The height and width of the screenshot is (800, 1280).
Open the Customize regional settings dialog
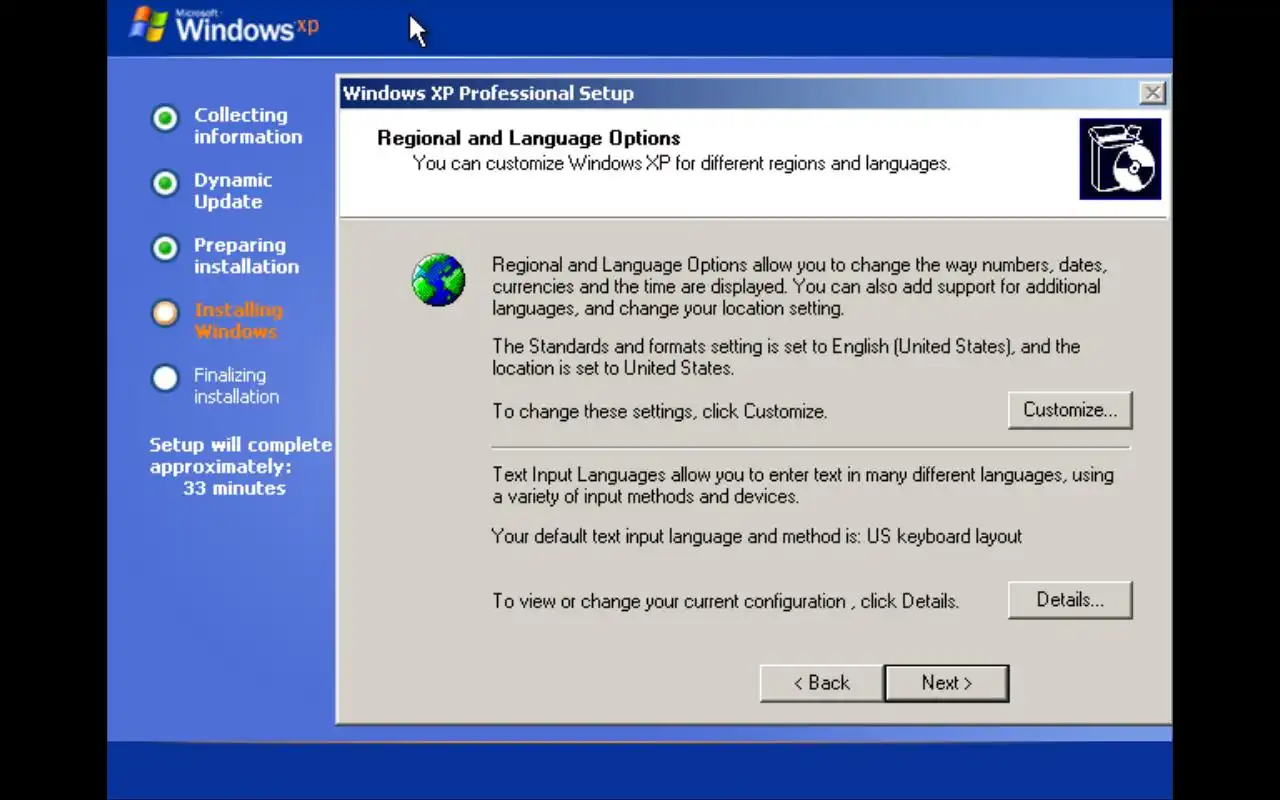(x=1070, y=410)
